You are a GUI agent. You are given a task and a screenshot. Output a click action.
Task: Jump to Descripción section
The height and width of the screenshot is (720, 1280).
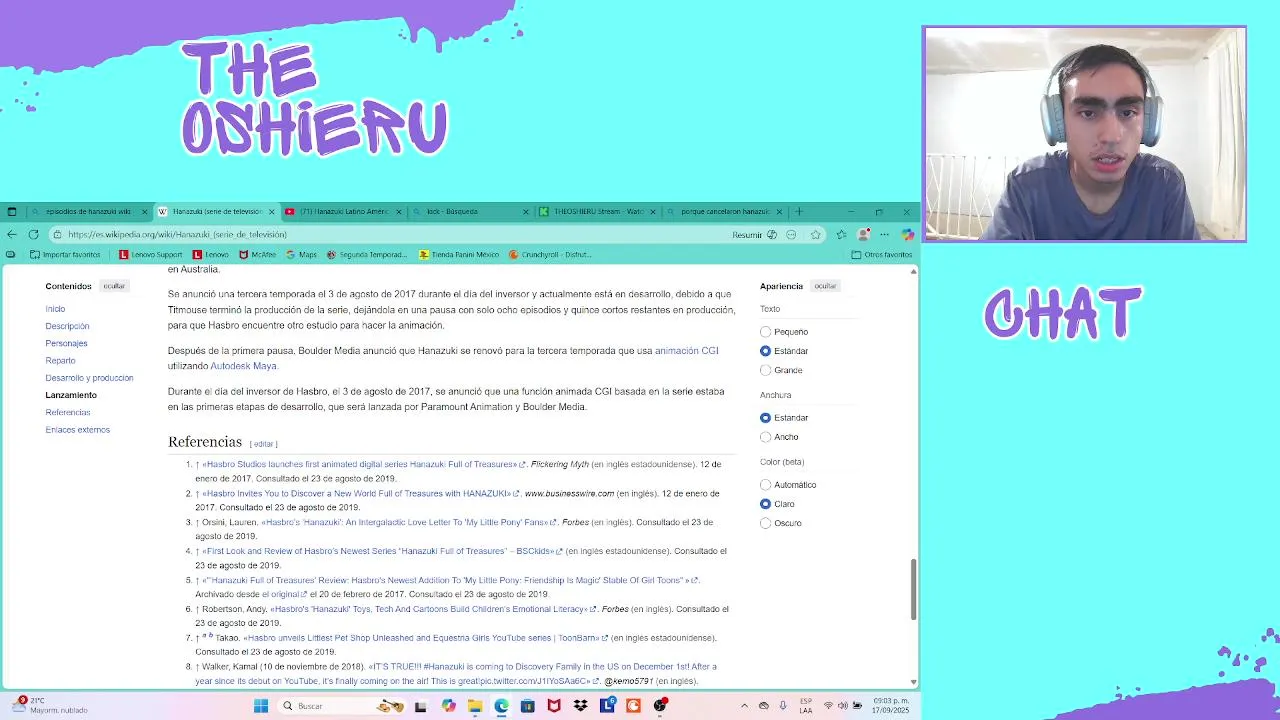(x=67, y=326)
